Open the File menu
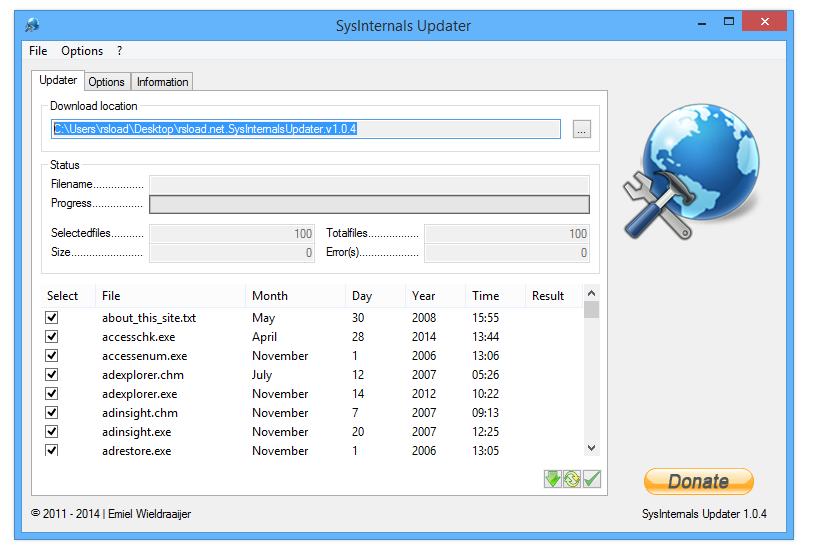This screenshot has width=824, height=553. pyautogui.click(x=38, y=51)
